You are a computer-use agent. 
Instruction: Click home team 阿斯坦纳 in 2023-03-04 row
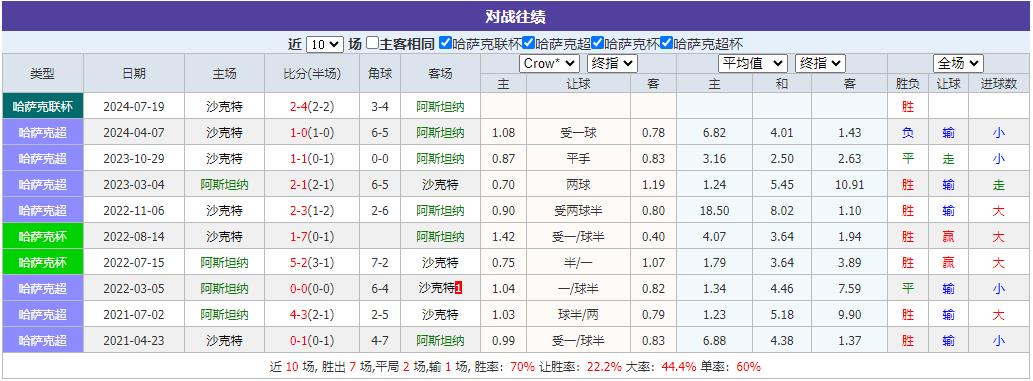tap(225, 185)
